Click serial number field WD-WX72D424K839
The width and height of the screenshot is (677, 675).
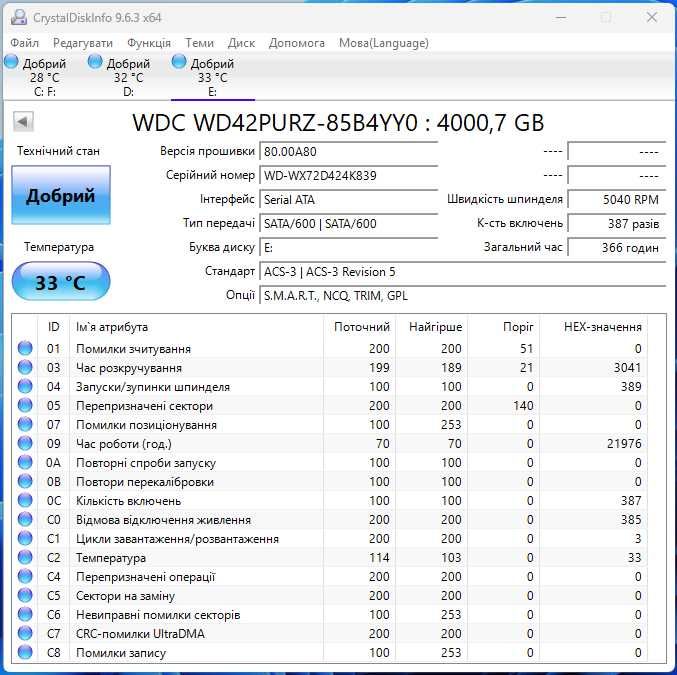point(348,175)
